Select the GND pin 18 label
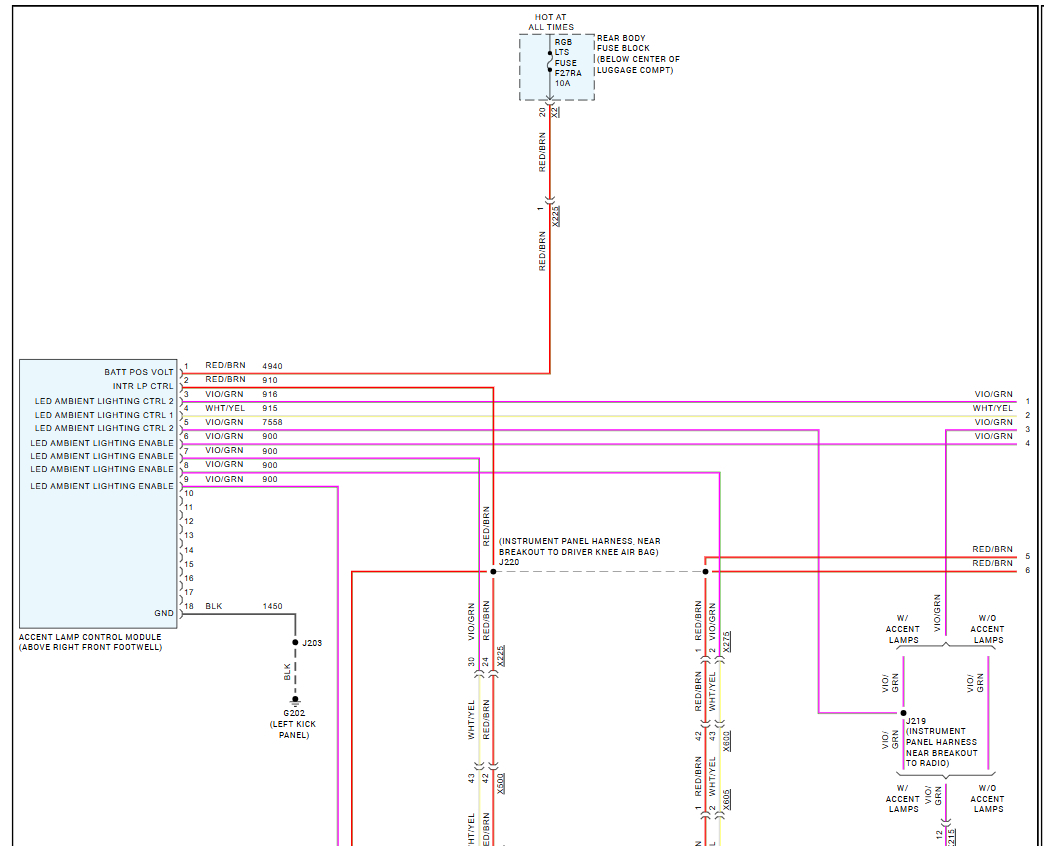The image size is (1044, 846). point(163,613)
